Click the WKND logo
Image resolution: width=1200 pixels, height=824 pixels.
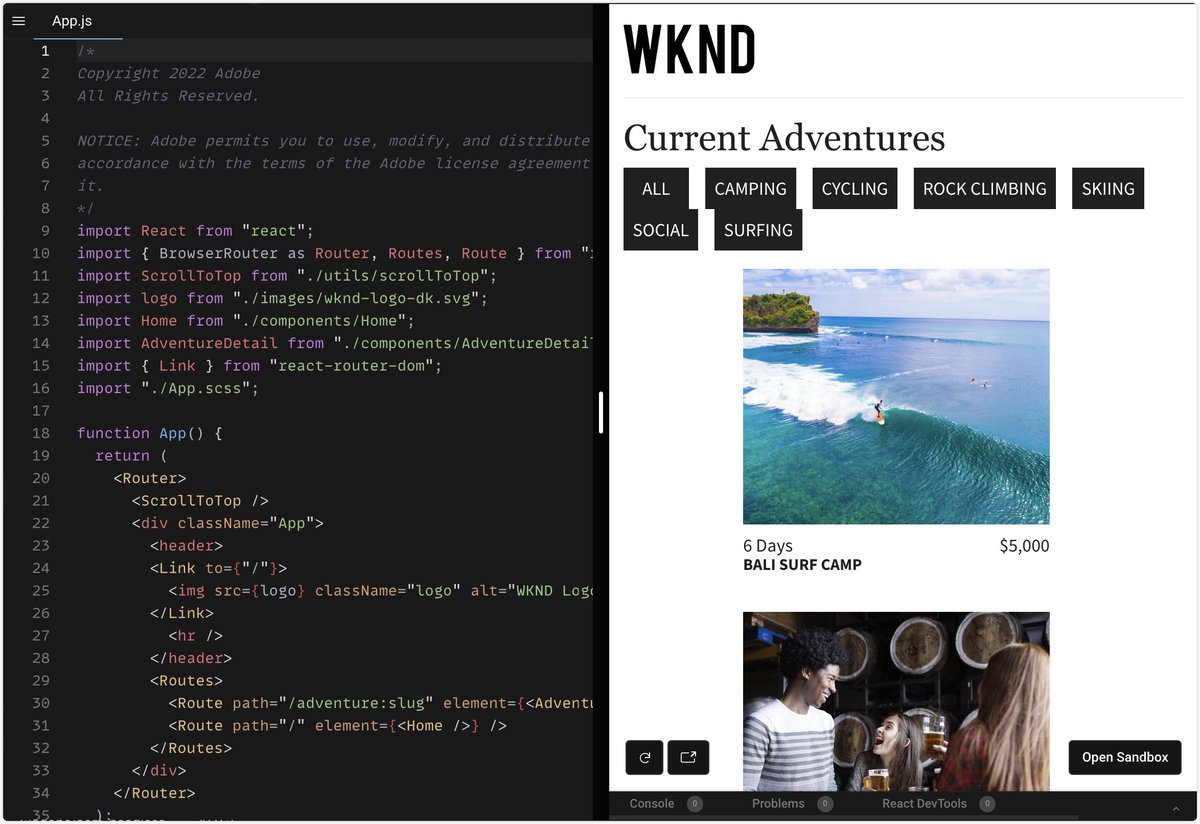pos(689,50)
